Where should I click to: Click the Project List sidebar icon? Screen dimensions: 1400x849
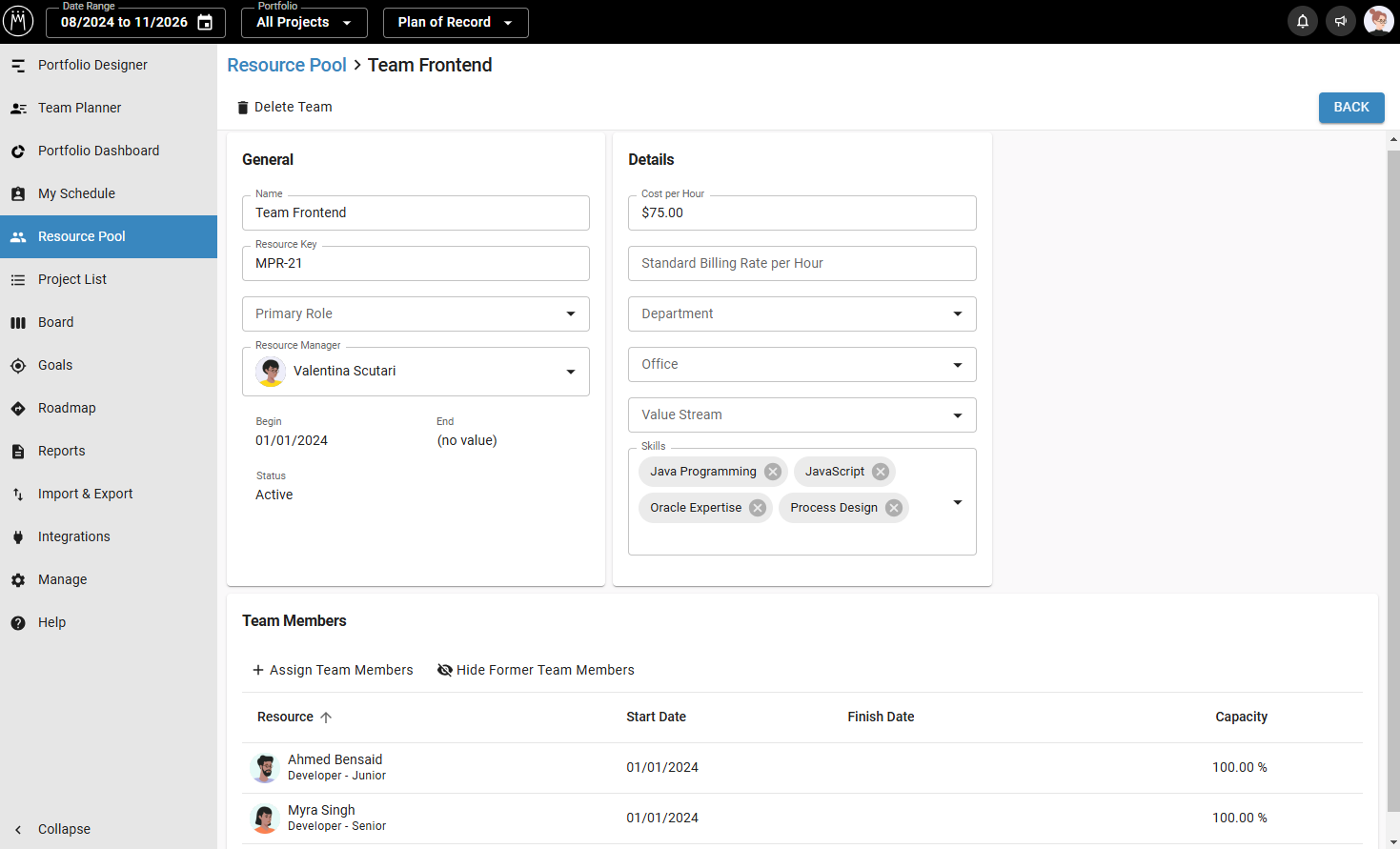coord(18,279)
